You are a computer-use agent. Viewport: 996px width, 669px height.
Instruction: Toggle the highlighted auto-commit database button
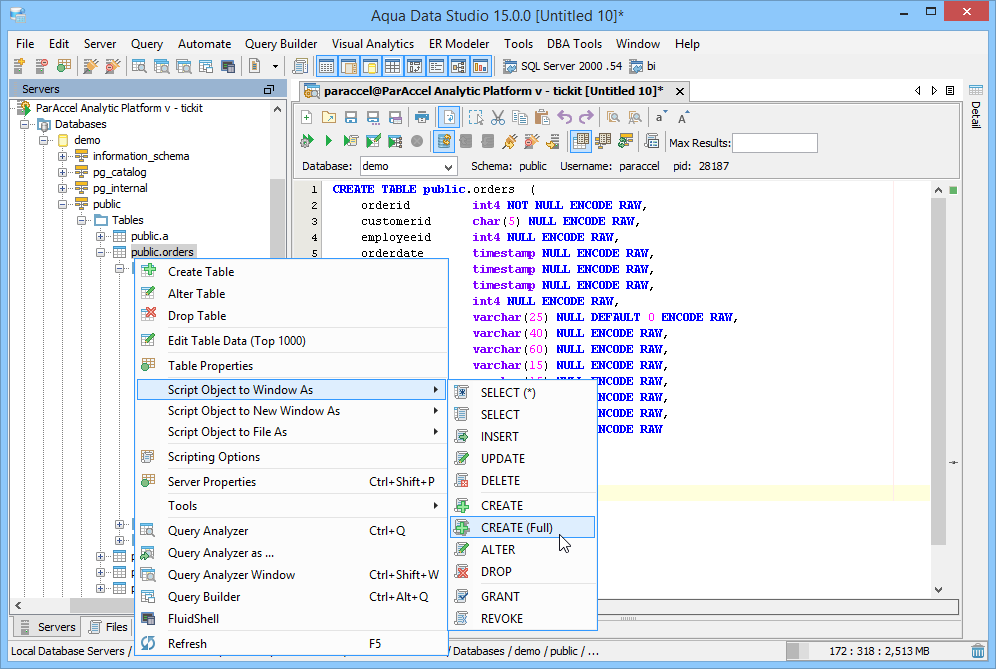coord(443,141)
